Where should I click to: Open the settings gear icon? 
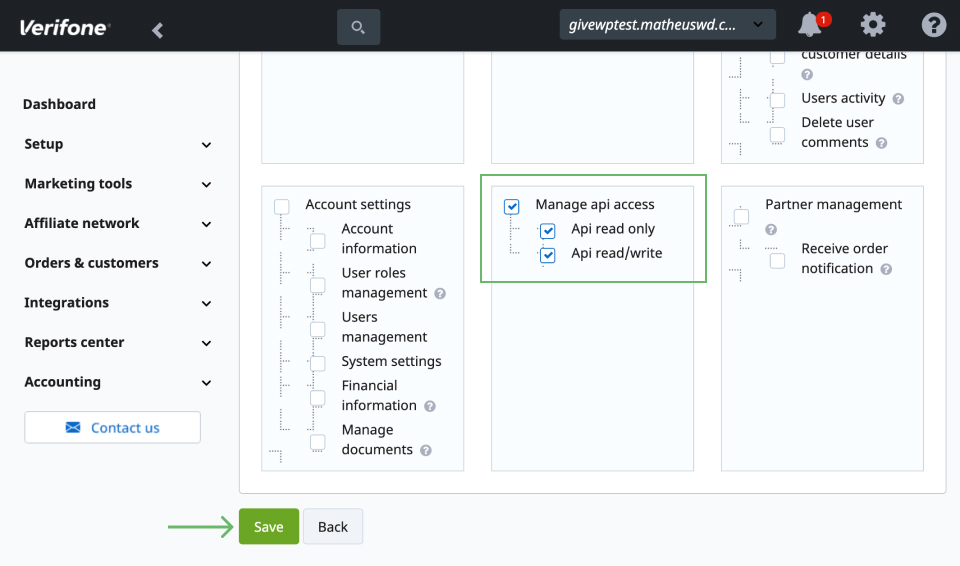pos(872,25)
